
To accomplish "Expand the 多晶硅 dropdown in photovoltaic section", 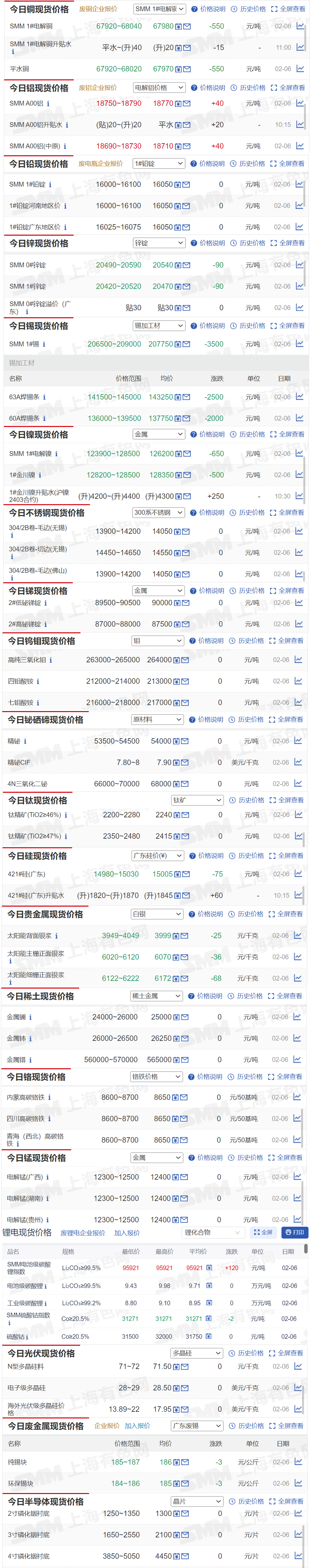I will (x=196, y=1353).
